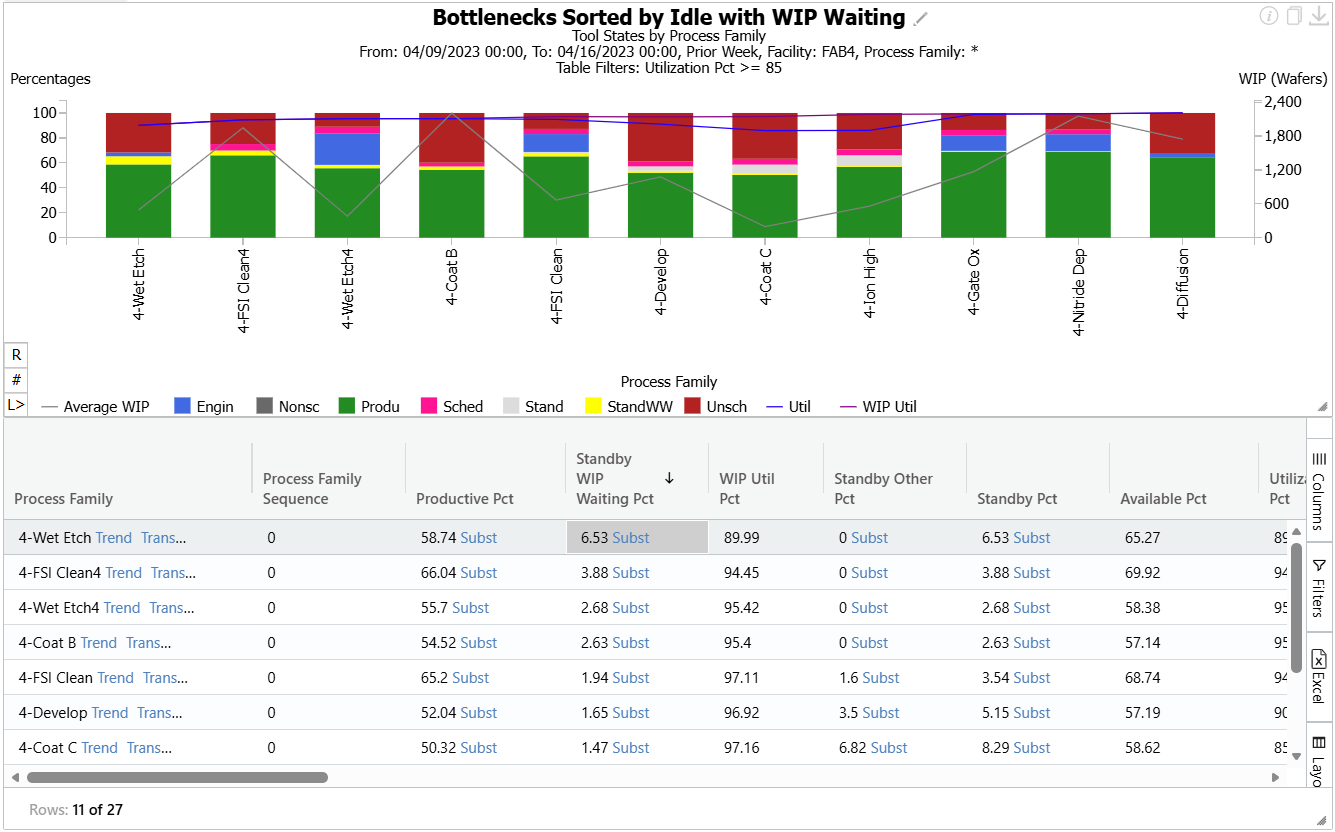
Task: Sort by Available Pct column header
Action: pos(1163,498)
